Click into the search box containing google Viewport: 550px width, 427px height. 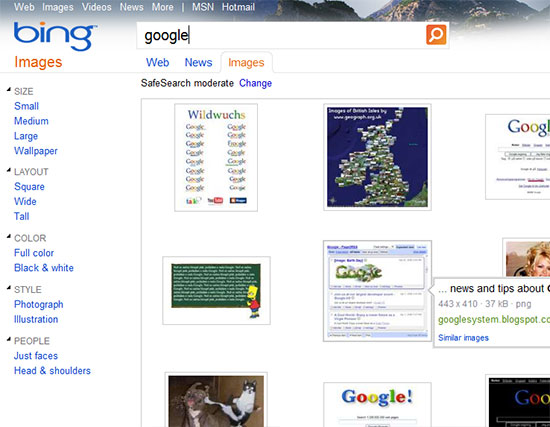pos(281,35)
